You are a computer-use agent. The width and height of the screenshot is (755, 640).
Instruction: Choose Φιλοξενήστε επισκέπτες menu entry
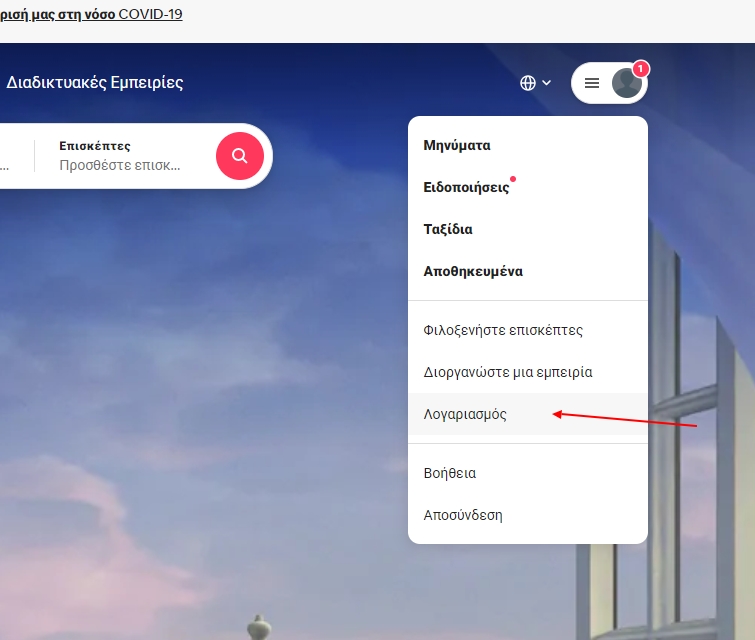503,330
